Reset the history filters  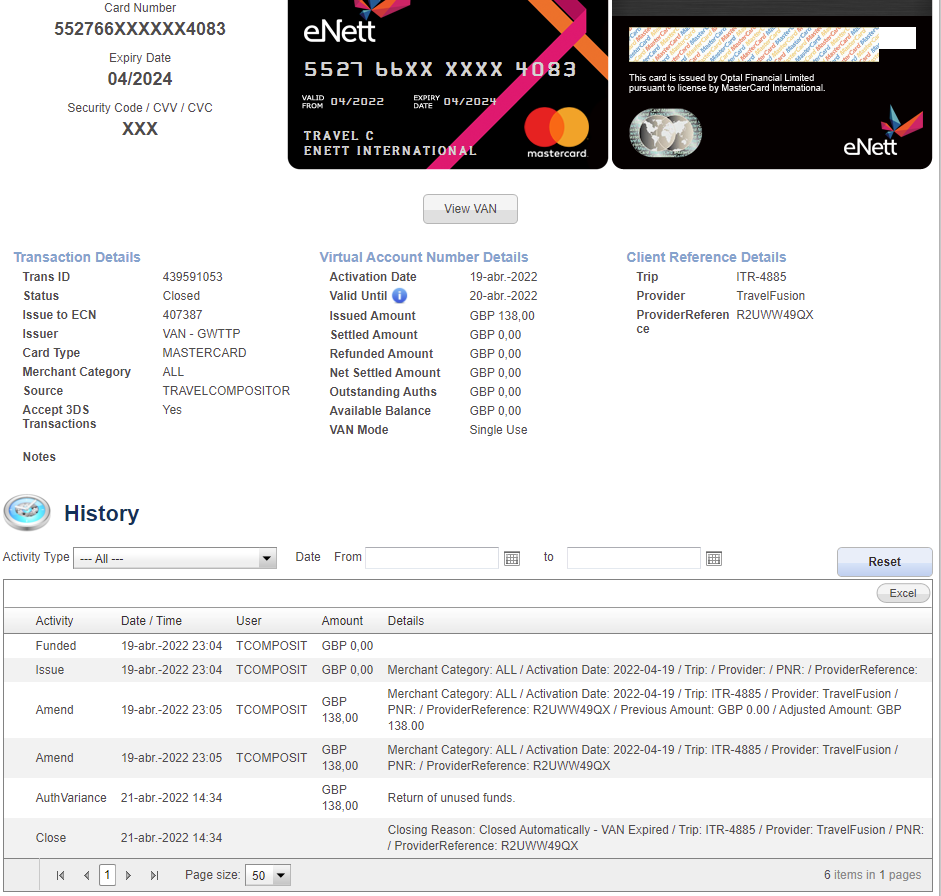pos(884,562)
